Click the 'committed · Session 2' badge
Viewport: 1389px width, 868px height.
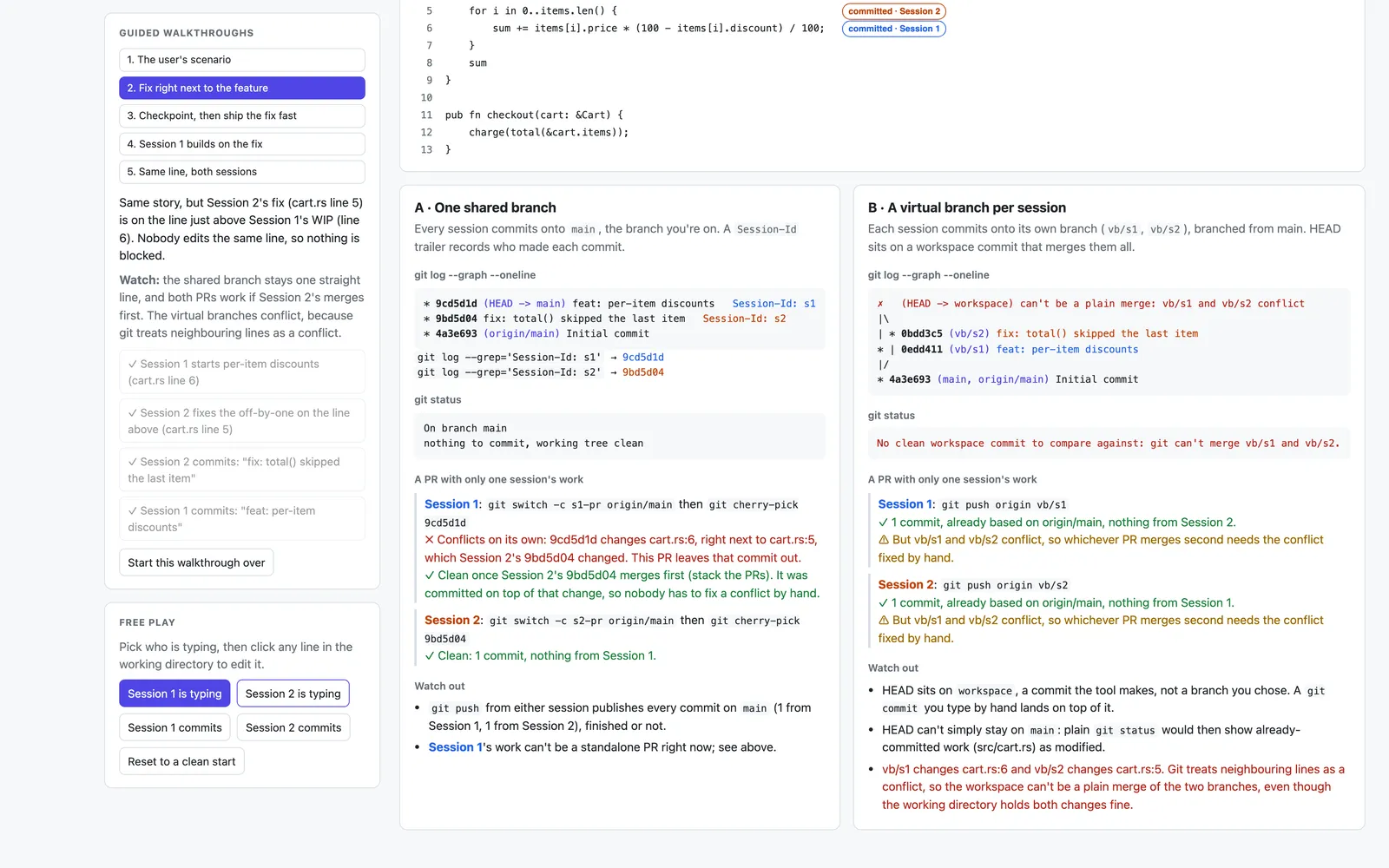tap(894, 11)
